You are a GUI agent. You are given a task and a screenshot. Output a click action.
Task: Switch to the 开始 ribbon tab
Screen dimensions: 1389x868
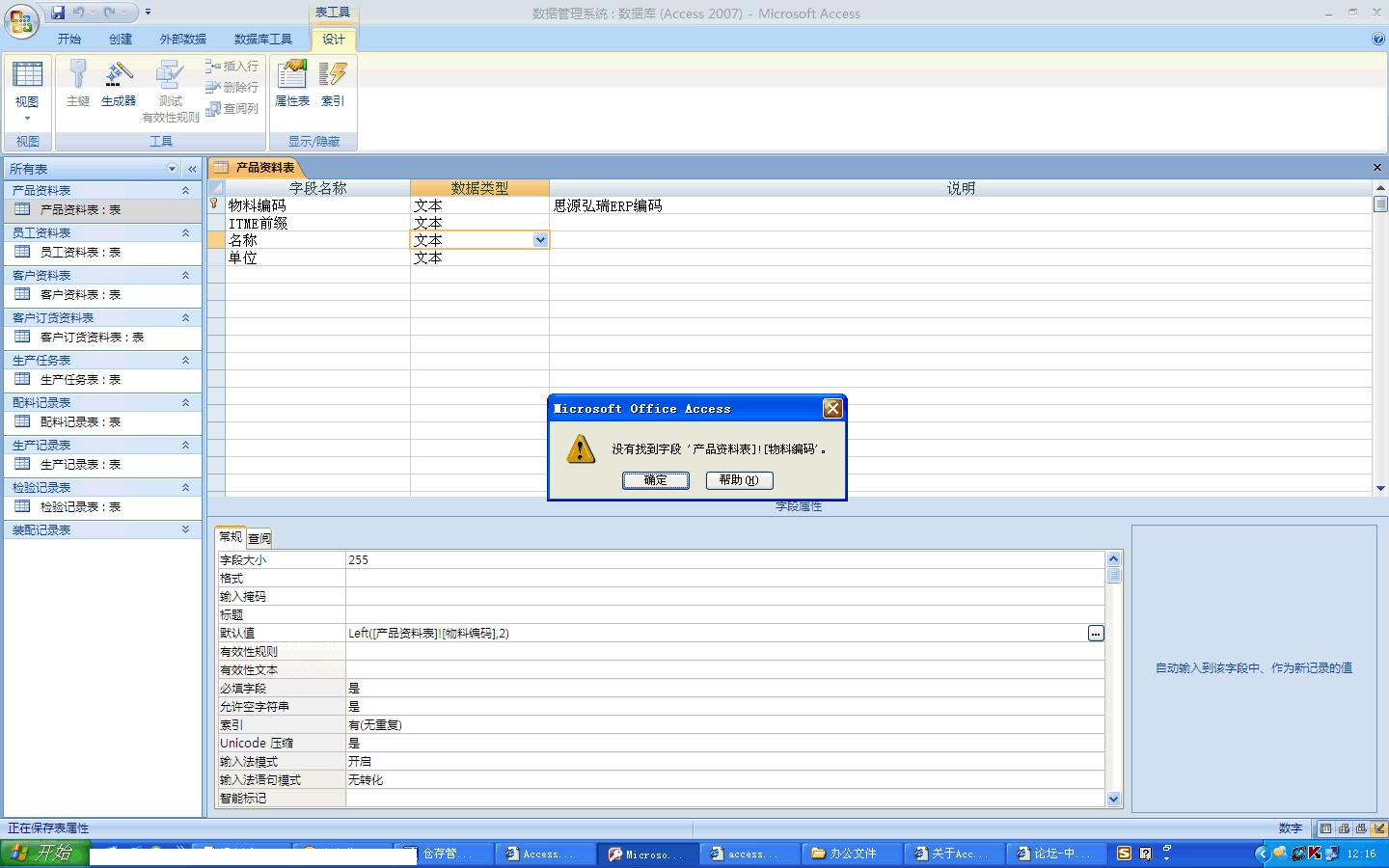pos(69,40)
